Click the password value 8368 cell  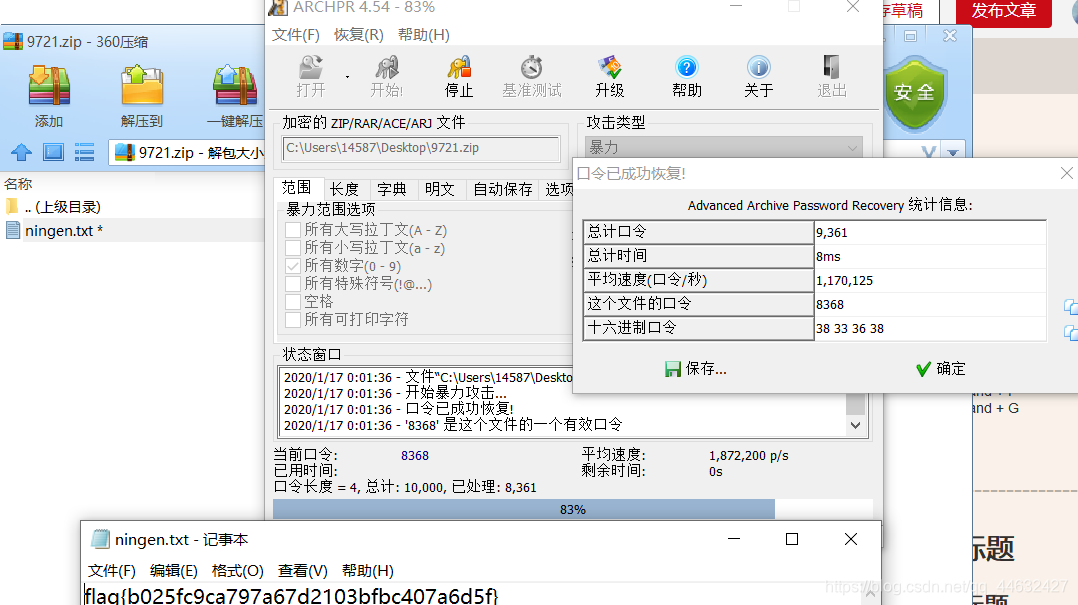coord(930,304)
